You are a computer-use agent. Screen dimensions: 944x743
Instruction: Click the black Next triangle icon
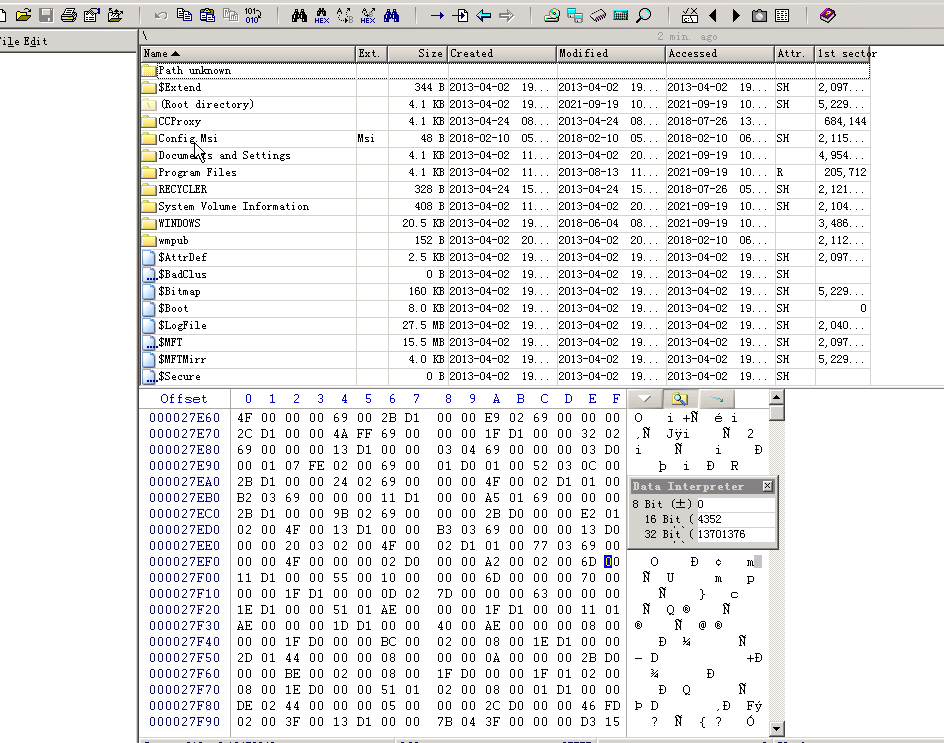[x=736, y=15]
